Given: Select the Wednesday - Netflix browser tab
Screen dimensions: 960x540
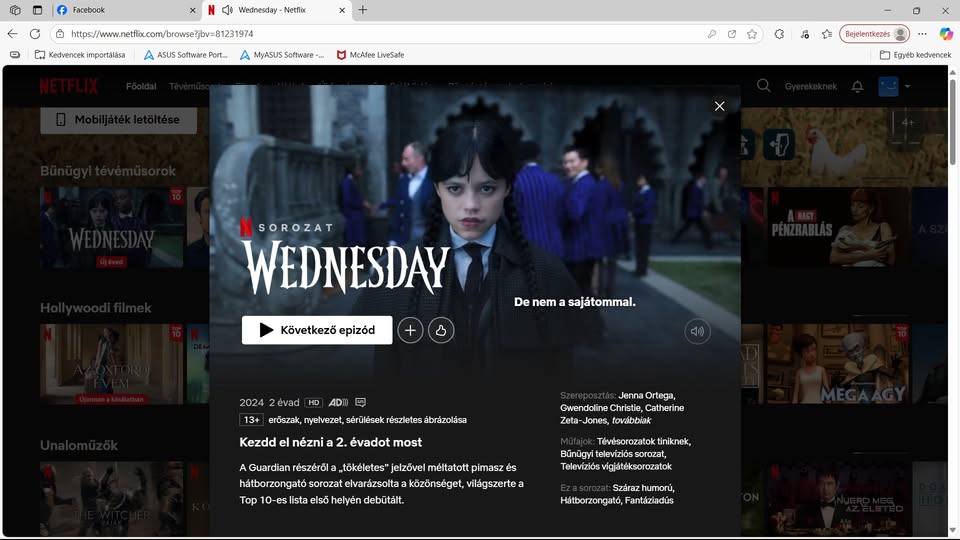Looking at the screenshot, I should point(277,10).
